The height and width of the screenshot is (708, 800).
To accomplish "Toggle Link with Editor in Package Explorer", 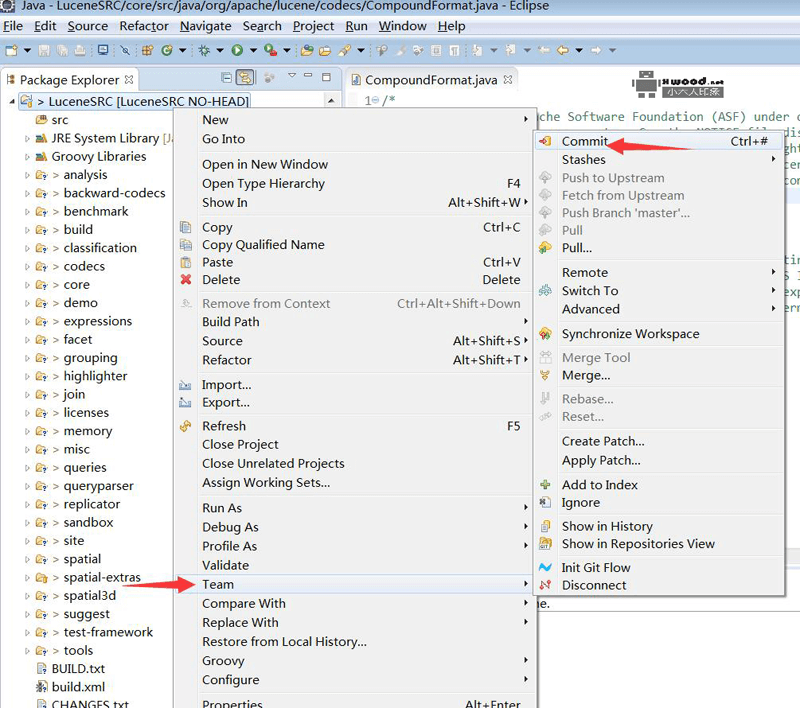I will (245, 78).
